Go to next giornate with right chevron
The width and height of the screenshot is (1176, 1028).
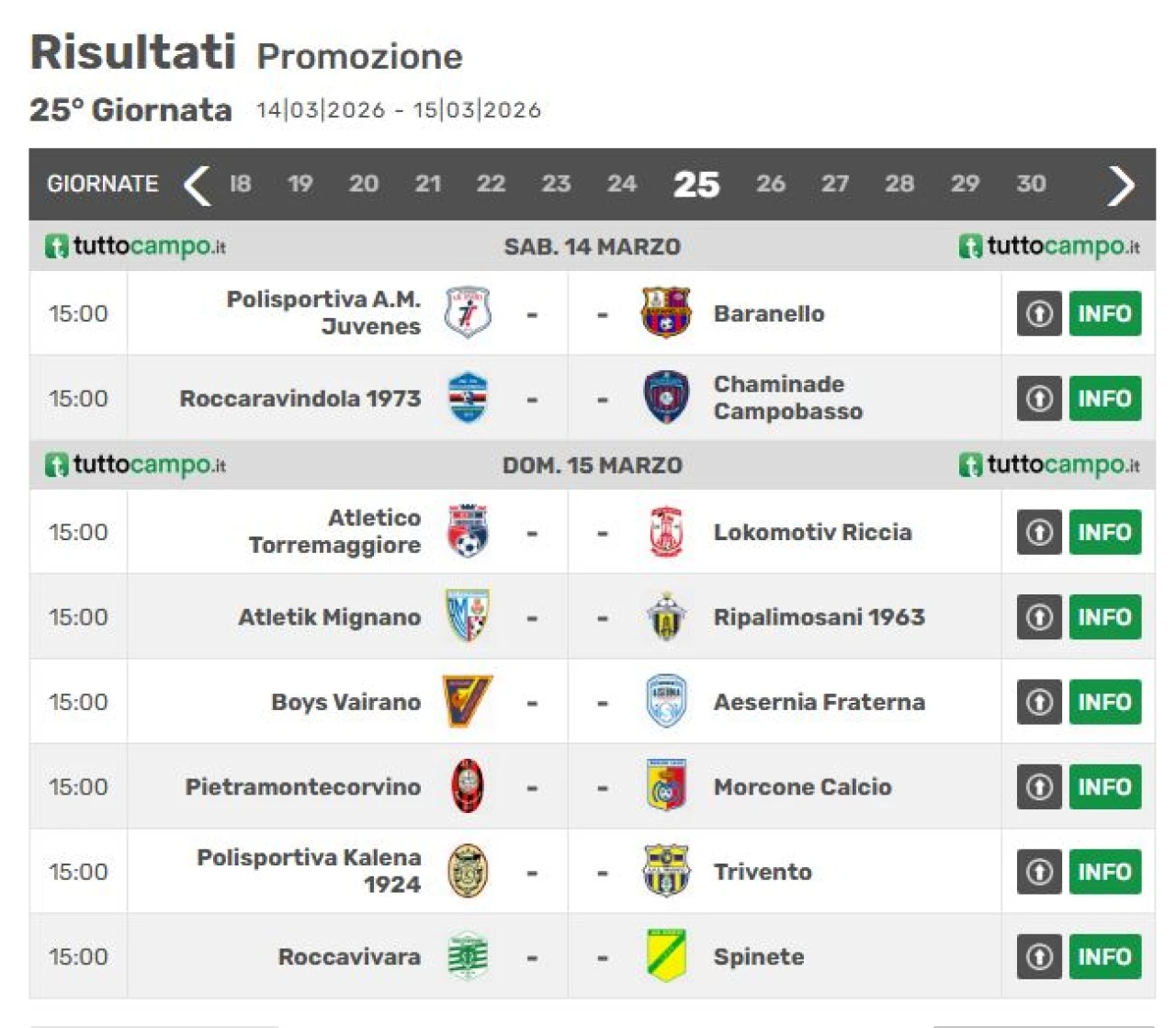pos(1121,185)
